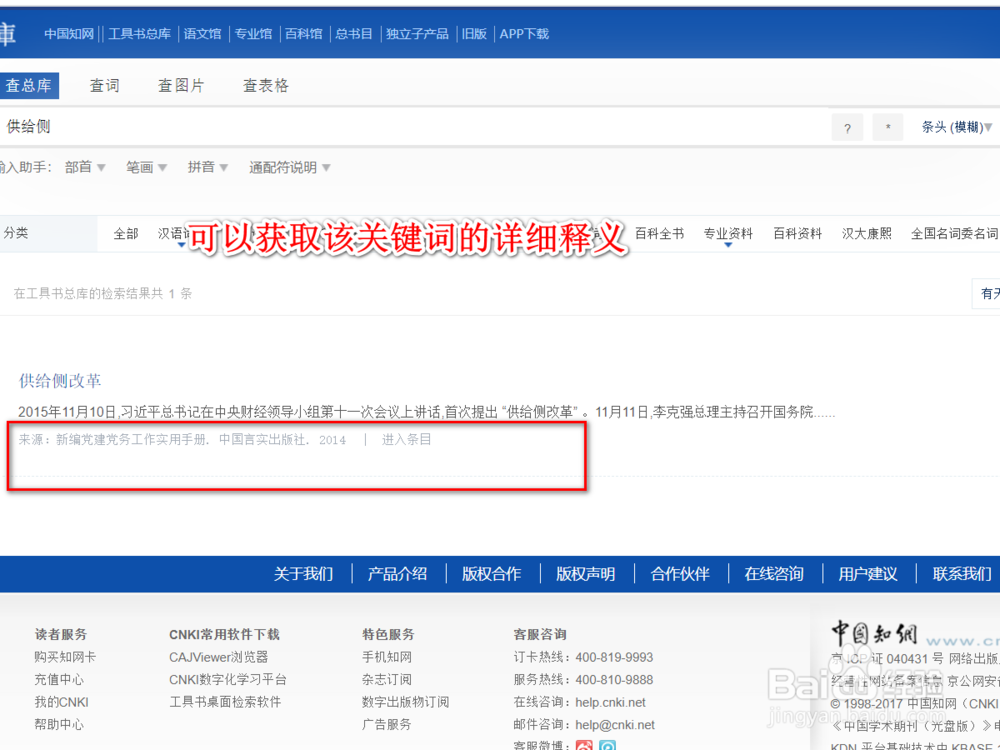Open the 供给侧改革 result title

(60, 381)
